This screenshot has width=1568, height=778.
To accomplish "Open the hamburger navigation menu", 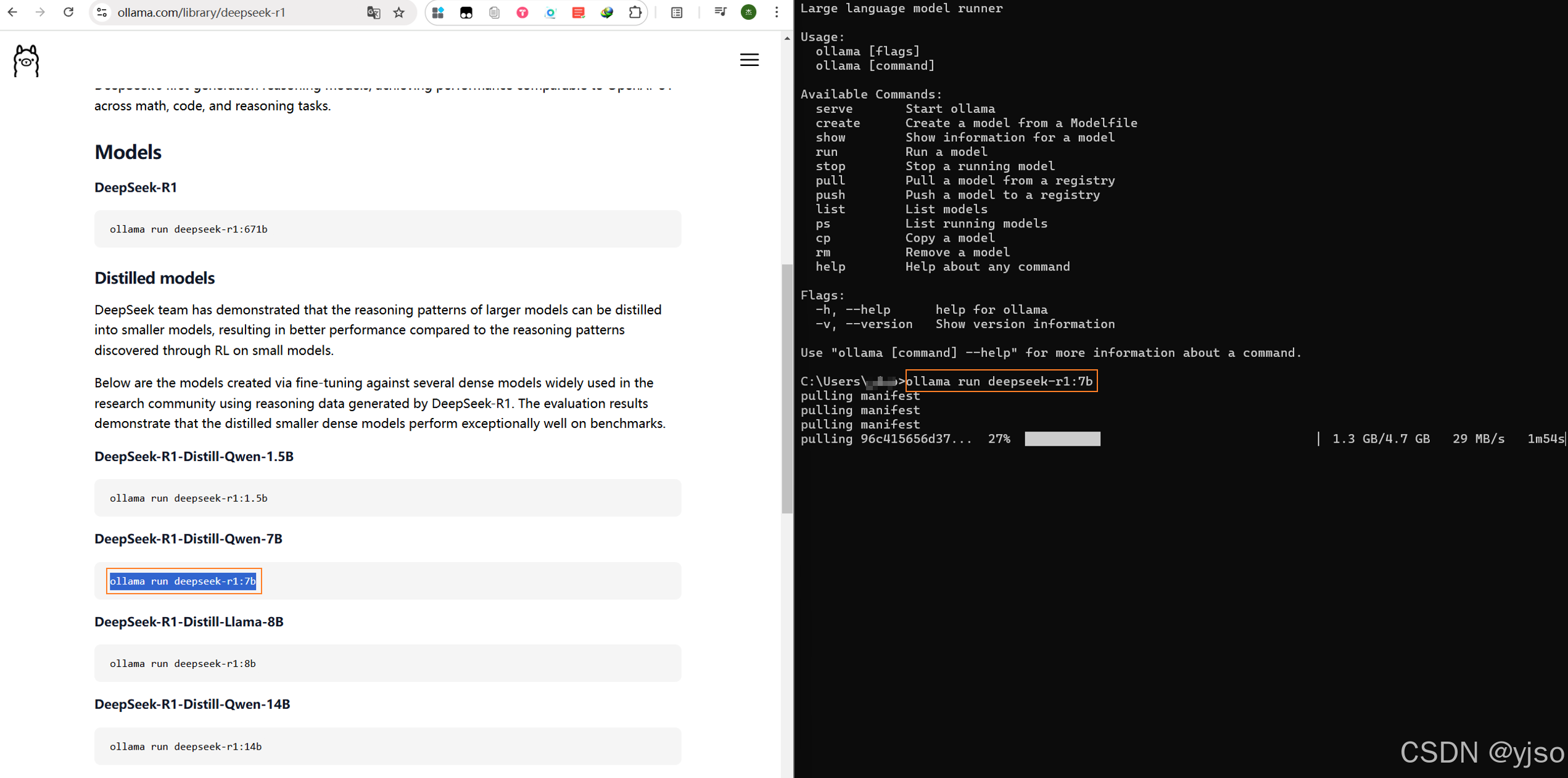I will (749, 60).
